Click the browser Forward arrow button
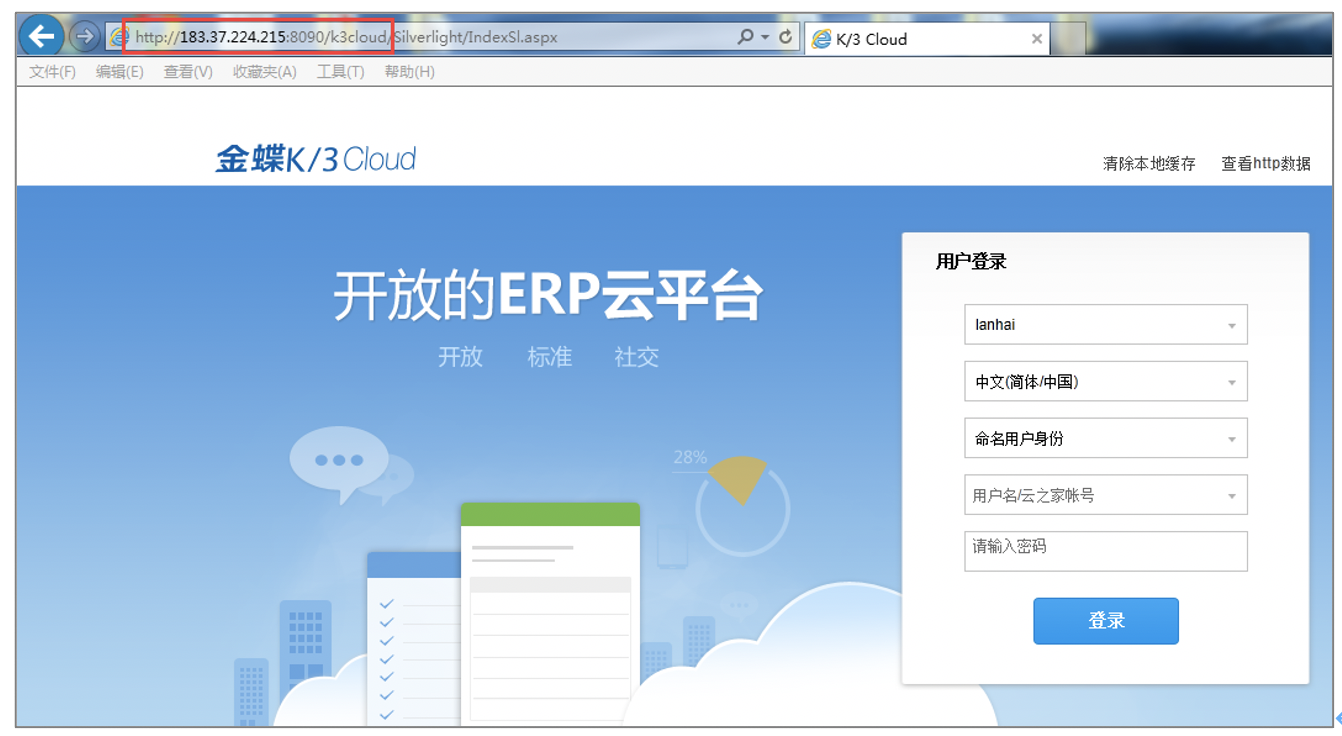 84,37
